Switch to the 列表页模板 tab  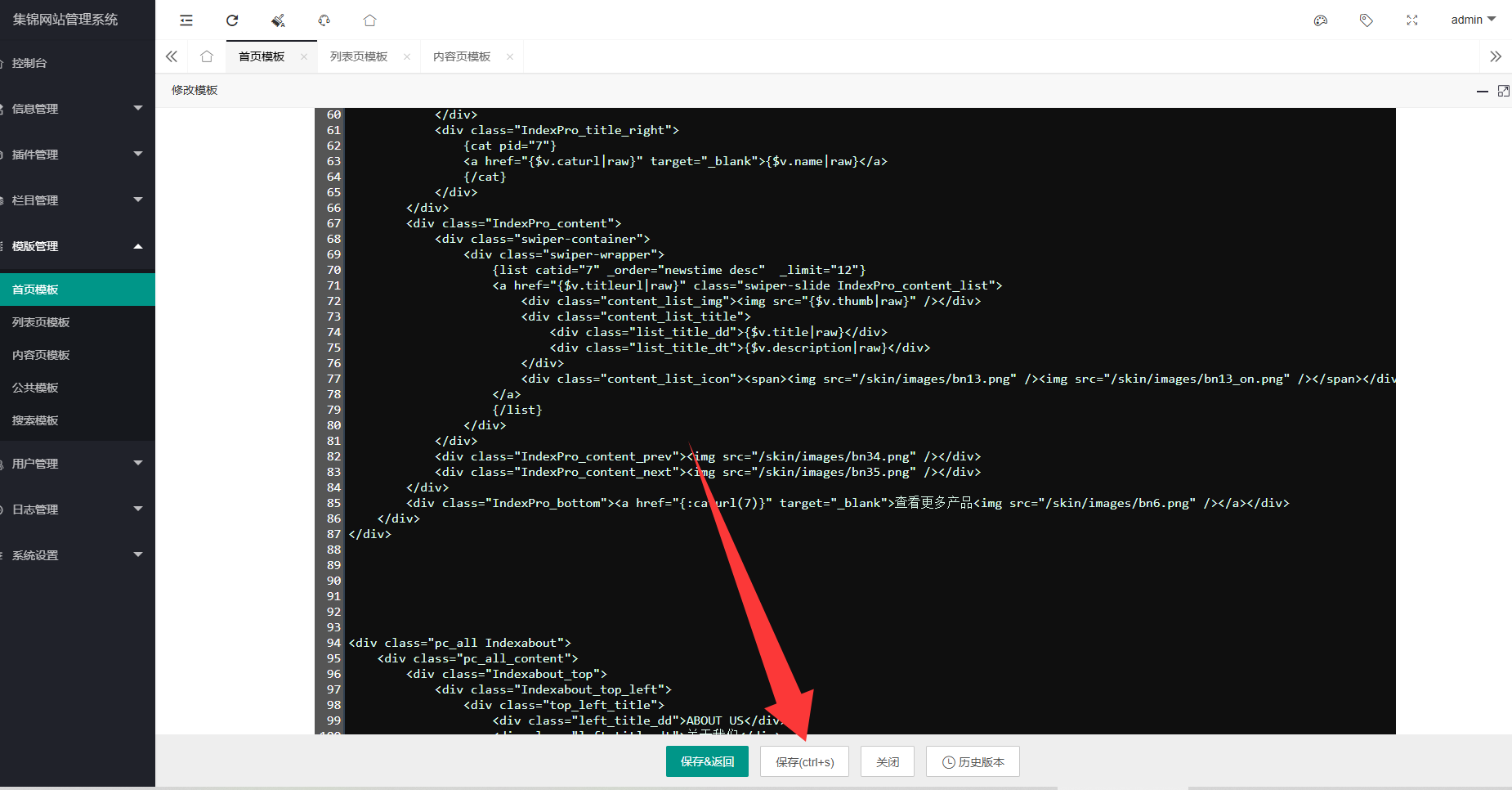(x=359, y=56)
